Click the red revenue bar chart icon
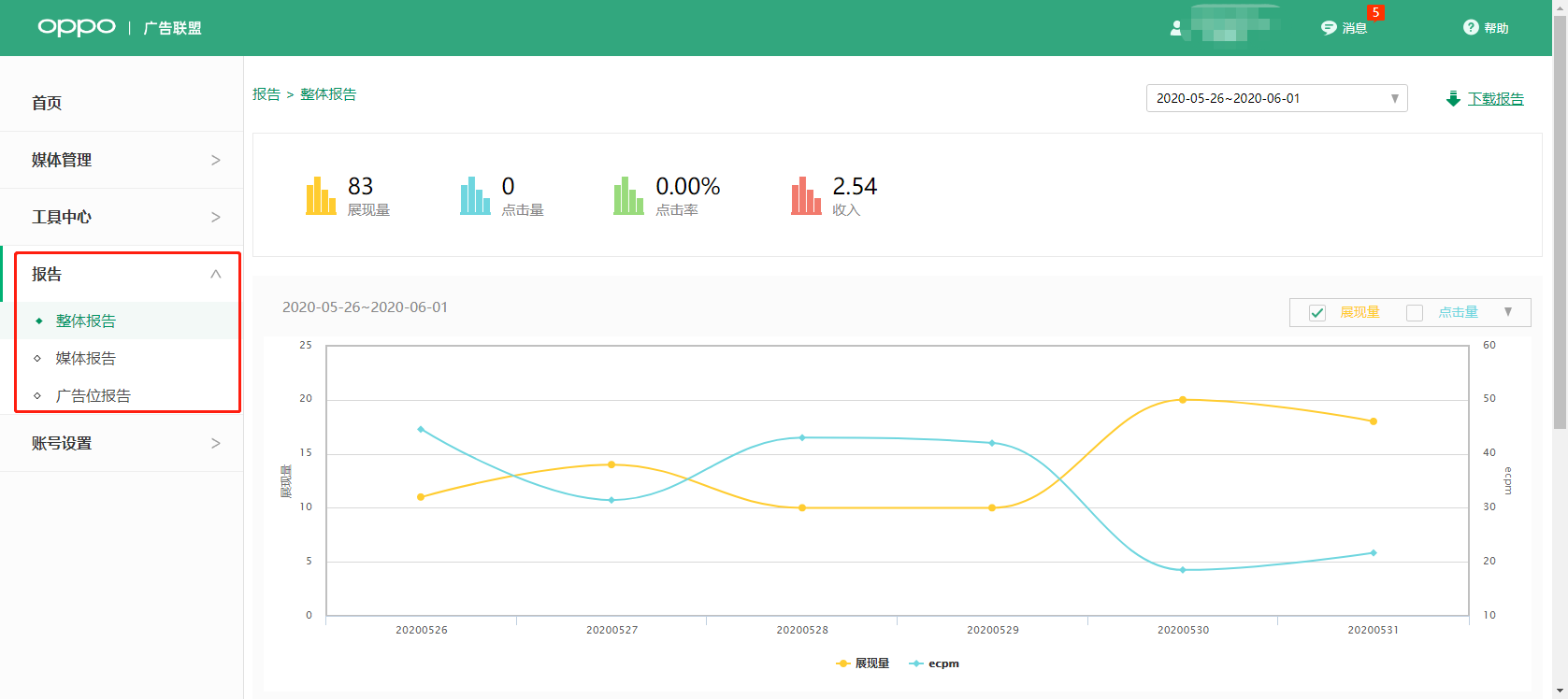 click(806, 196)
